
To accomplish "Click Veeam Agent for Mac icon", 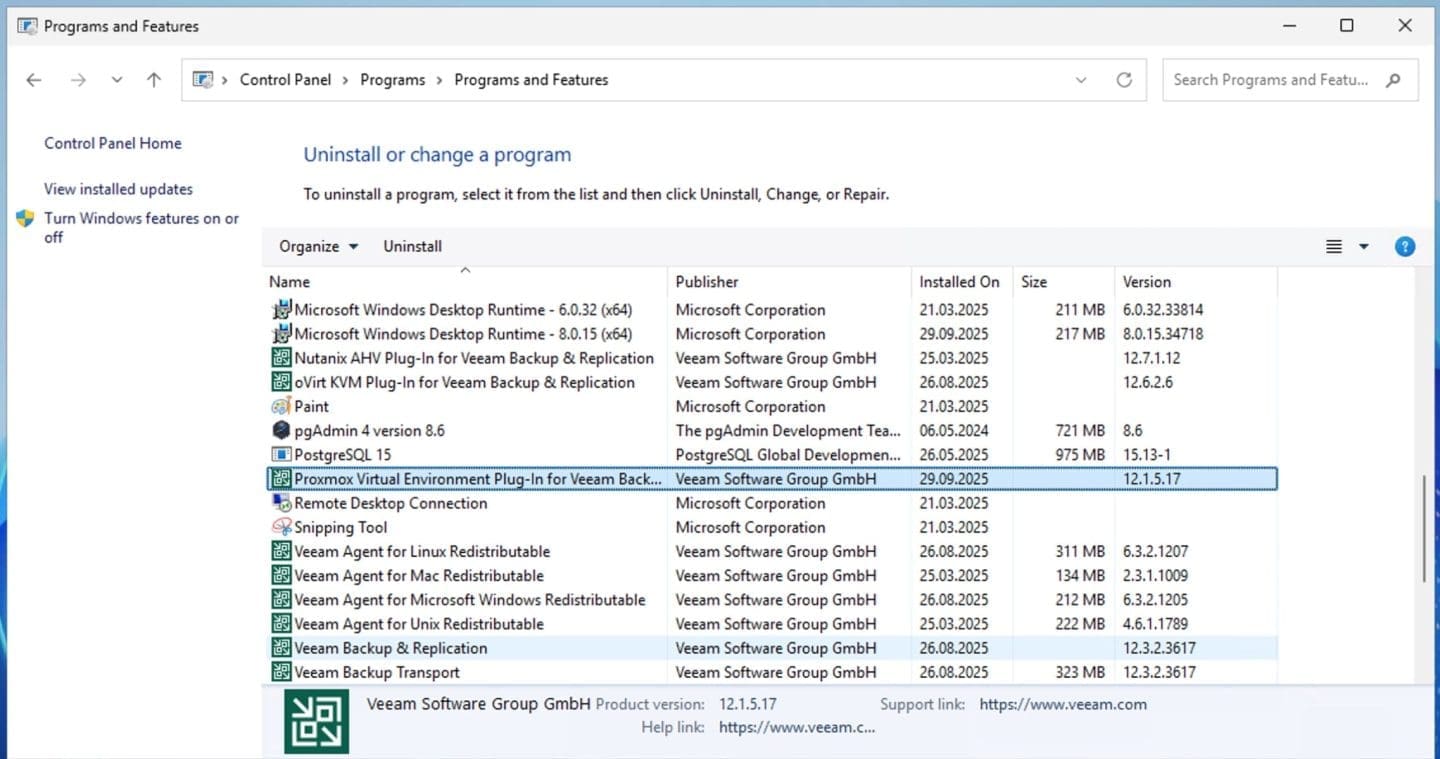I will tap(281, 576).
